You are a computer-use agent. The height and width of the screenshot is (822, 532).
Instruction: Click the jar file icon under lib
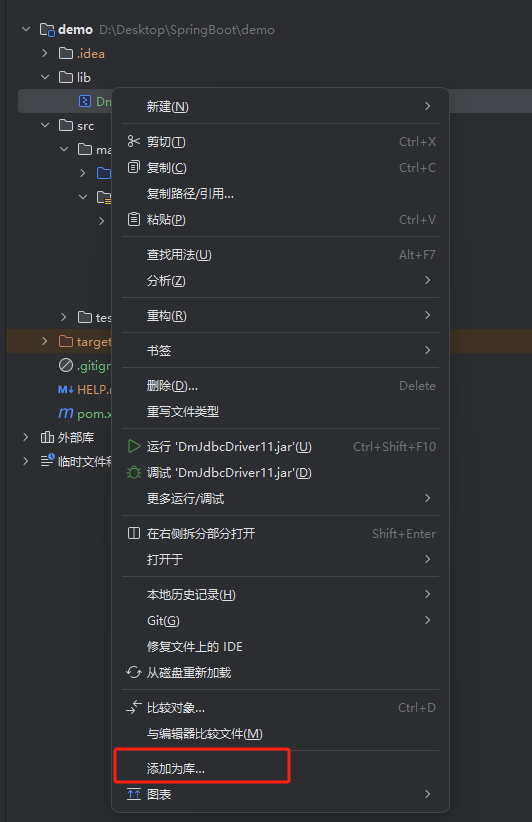coord(85,101)
